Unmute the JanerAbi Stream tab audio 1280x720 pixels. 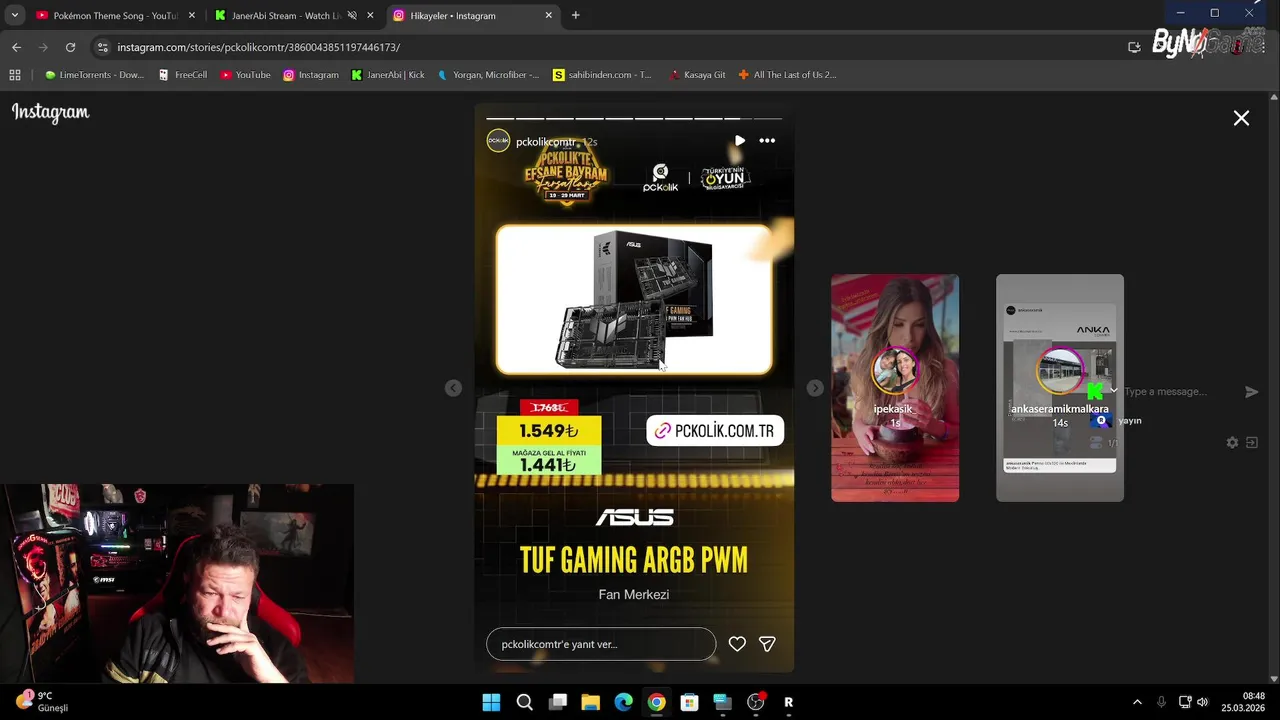(352, 15)
